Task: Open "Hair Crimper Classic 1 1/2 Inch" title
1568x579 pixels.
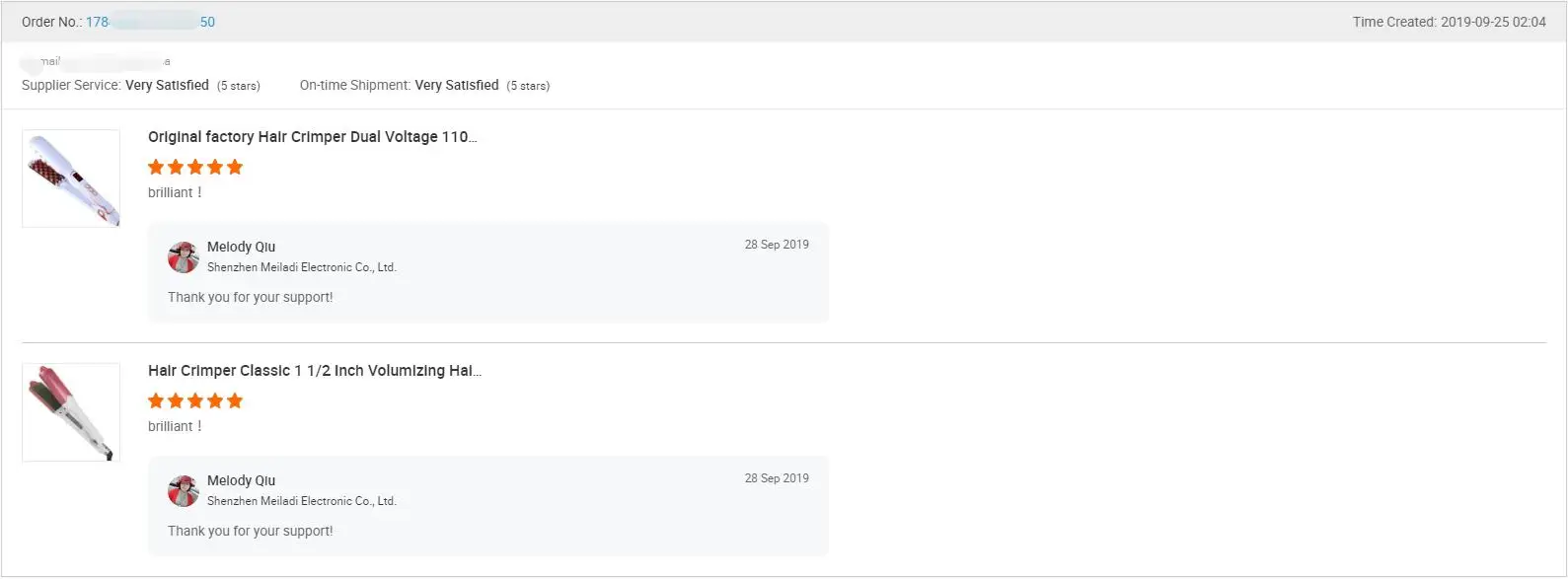Action: point(314,371)
